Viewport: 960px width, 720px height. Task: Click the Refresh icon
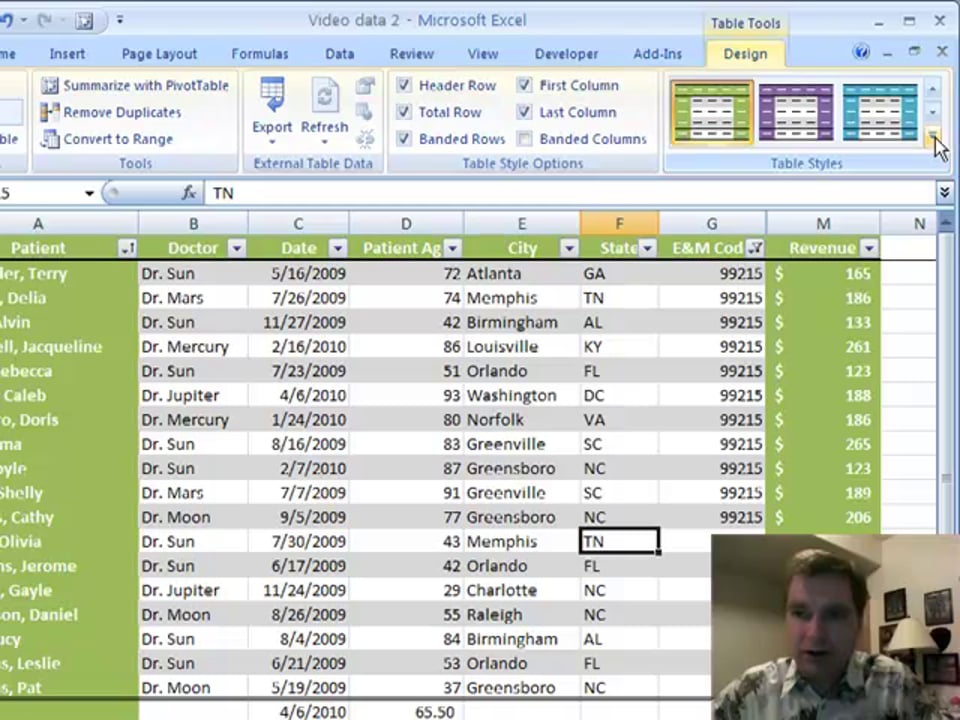[324, 95]
